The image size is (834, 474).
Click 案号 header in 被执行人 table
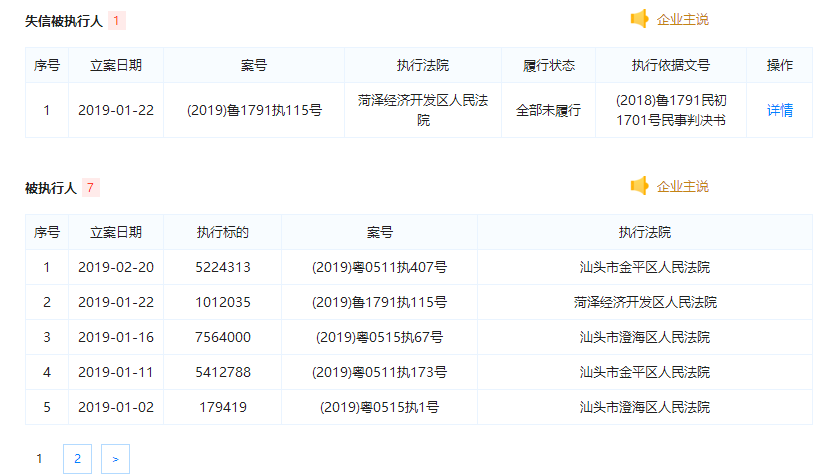click(x=379, y=232)
